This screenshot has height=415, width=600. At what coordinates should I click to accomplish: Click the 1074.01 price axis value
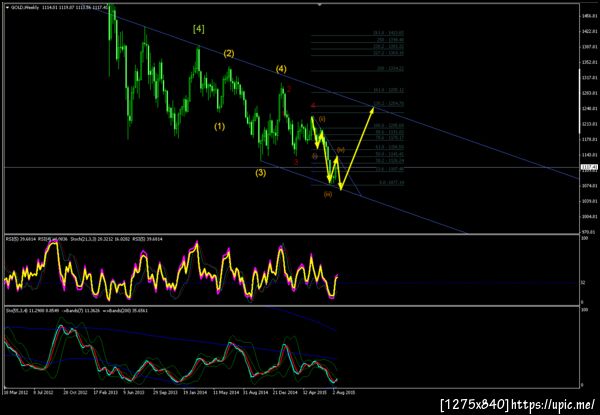[590, 186]
